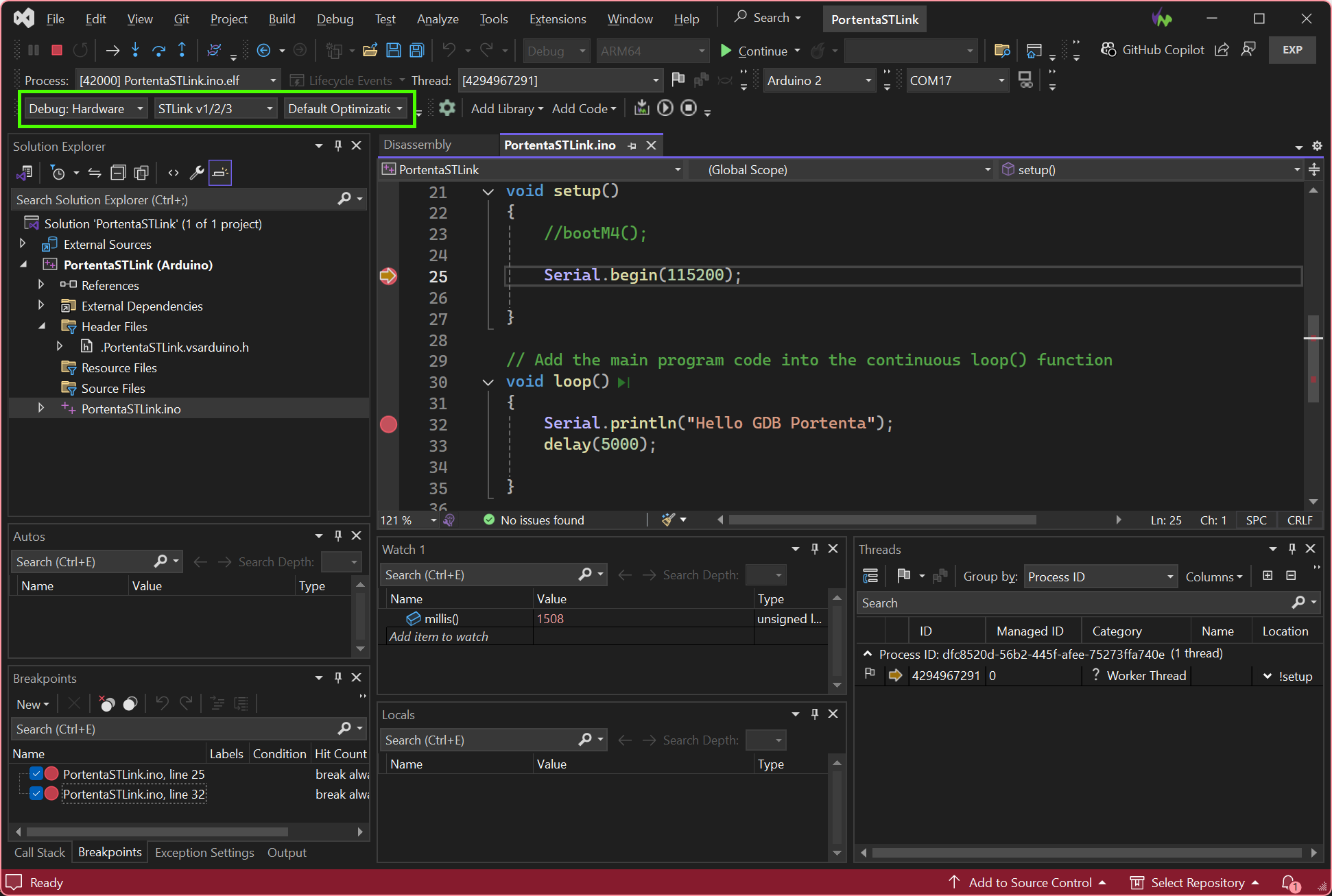Click GitHub Copilot icon in the title bar
The image size is (1332, 896).
tap(1108, 49)
